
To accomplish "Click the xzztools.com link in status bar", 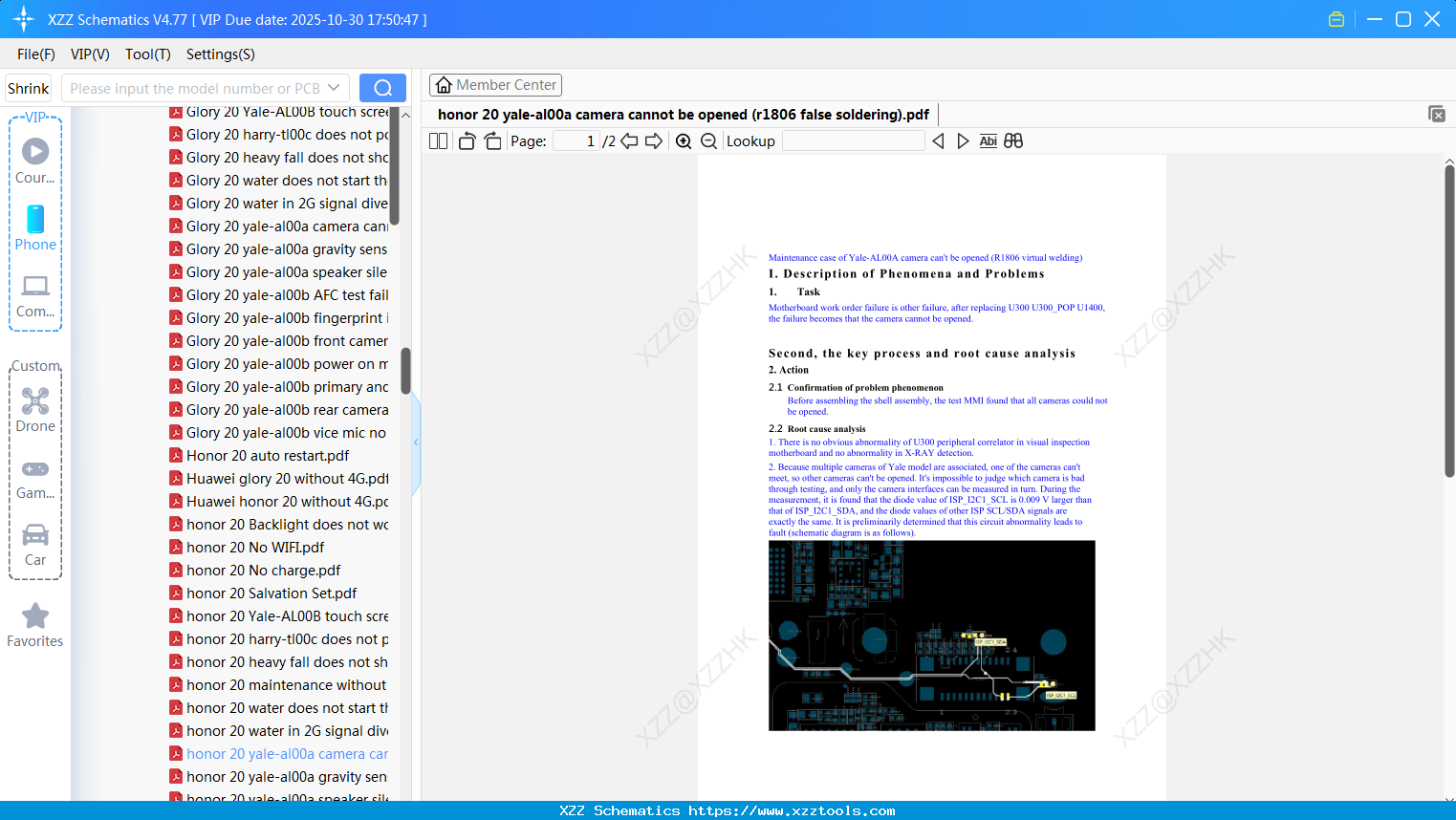I will click(792, 810).
